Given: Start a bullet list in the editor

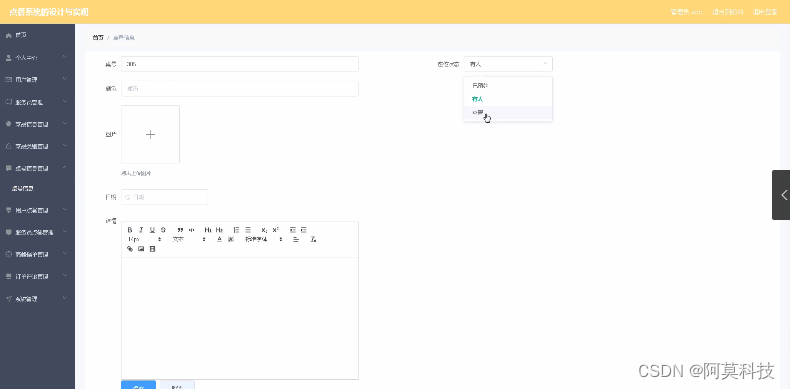Looking at the screenshot, I should pyautogui.click(x=247, y=230).
